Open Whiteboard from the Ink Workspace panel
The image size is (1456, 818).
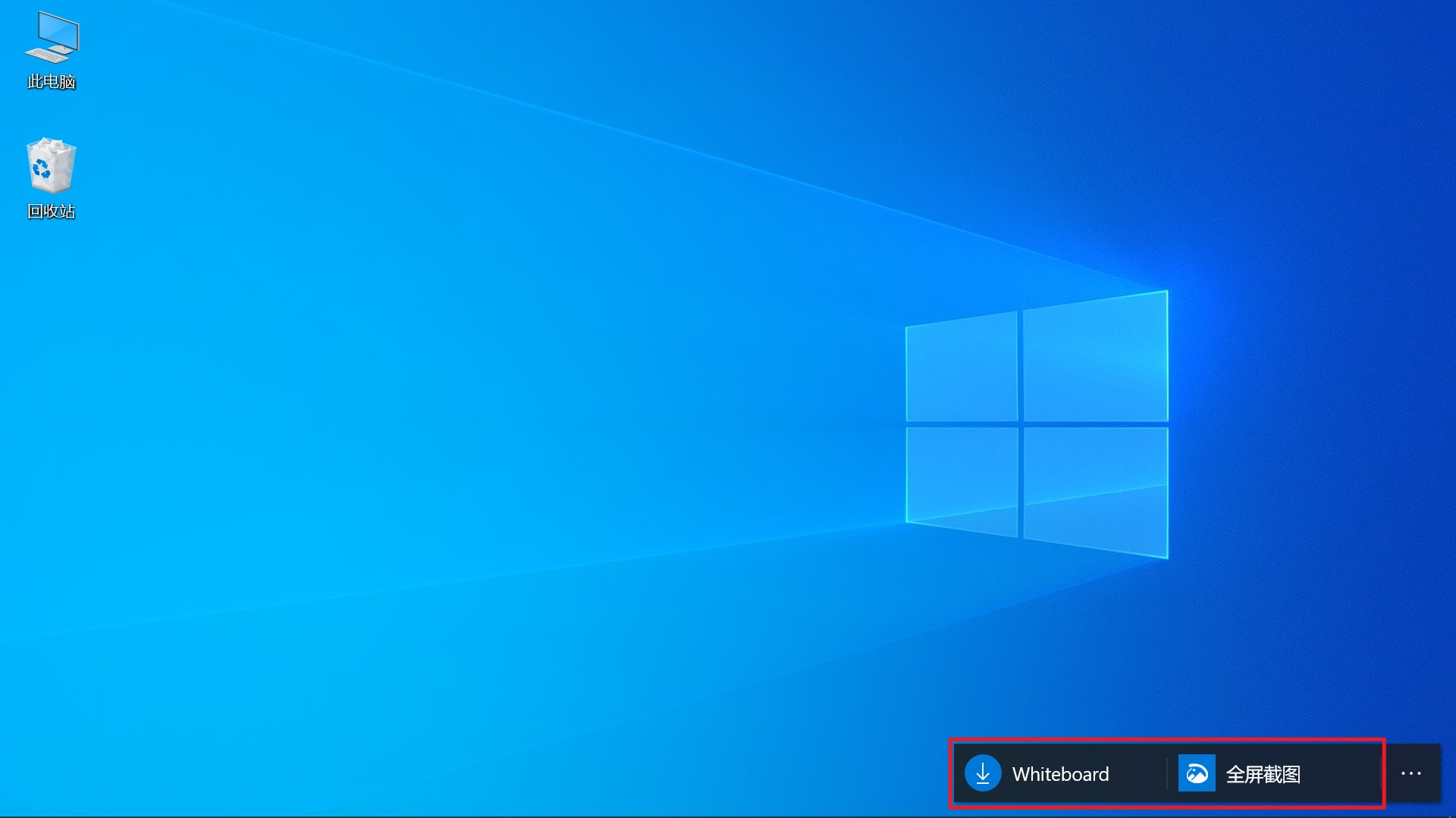click(x=1060, y=773)
